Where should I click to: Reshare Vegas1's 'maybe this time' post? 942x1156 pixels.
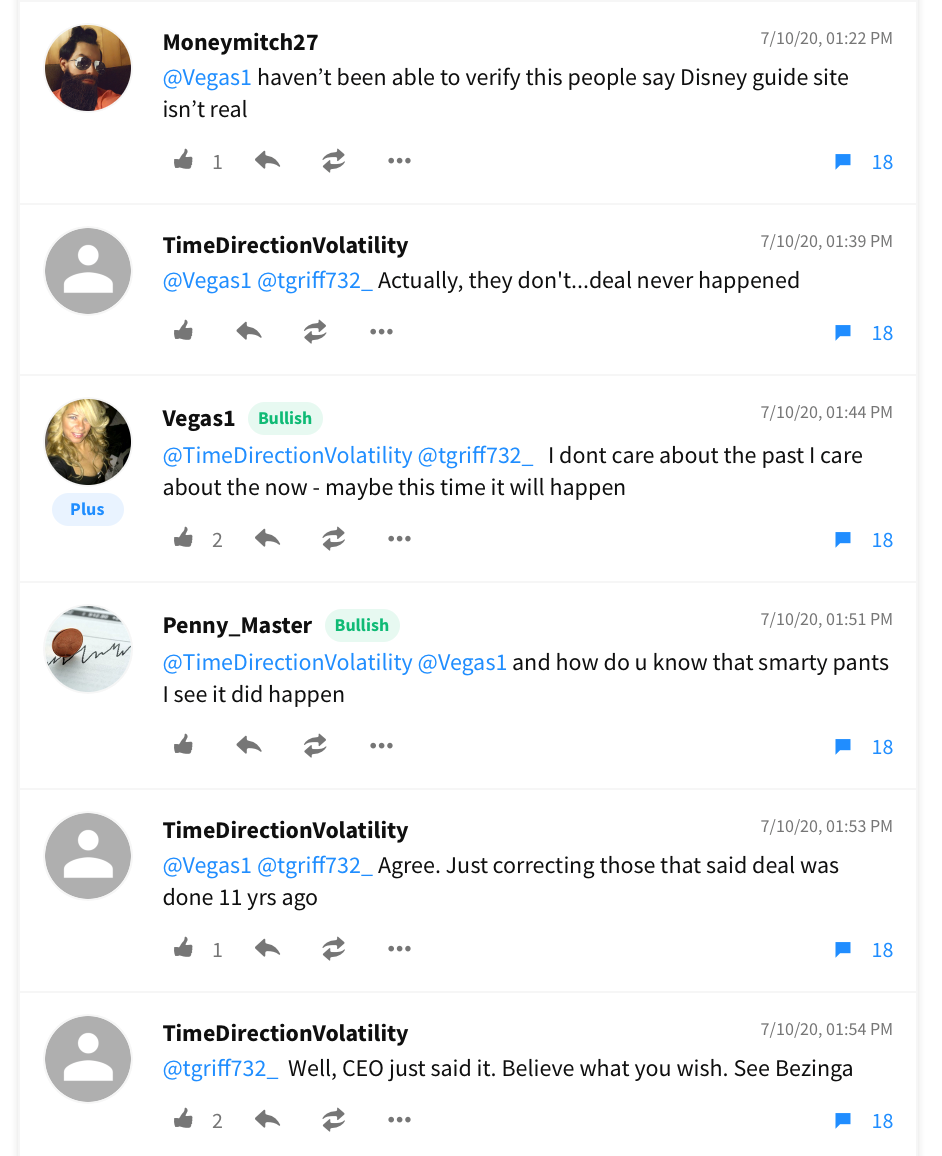coord(333,539)
